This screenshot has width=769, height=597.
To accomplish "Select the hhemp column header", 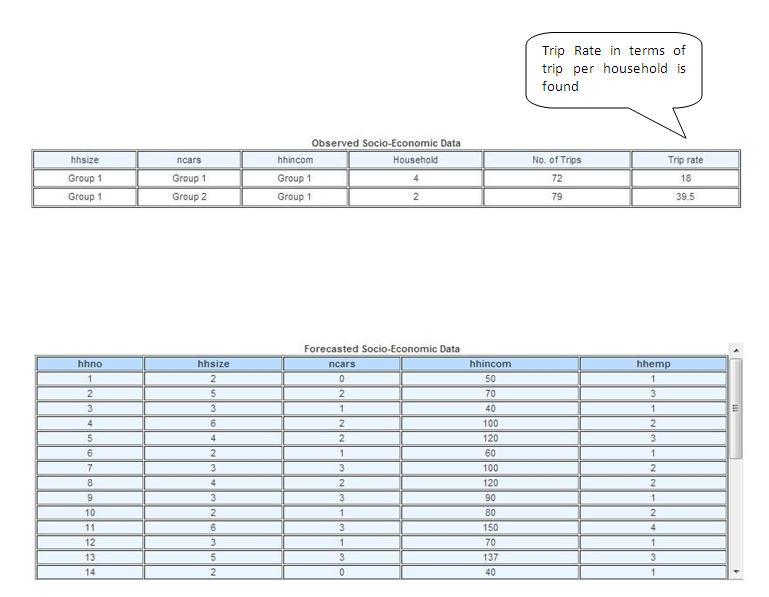I will pyautogui.click(x=653, y=364).
